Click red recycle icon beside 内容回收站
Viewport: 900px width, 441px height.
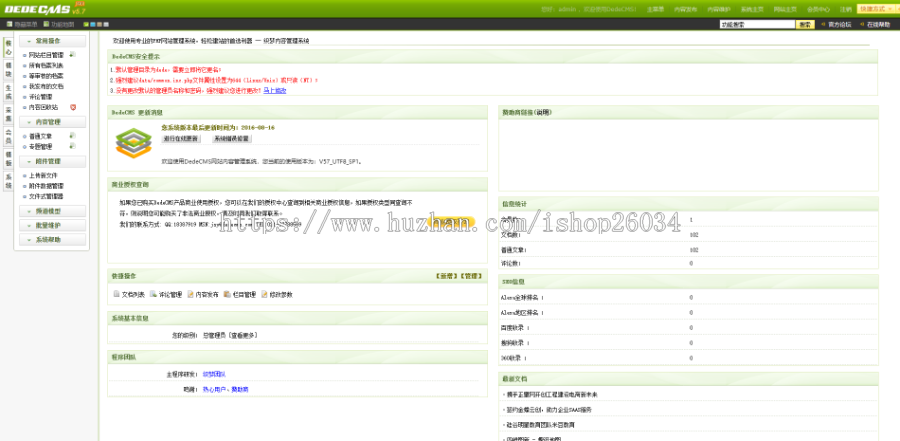(73, 107)
